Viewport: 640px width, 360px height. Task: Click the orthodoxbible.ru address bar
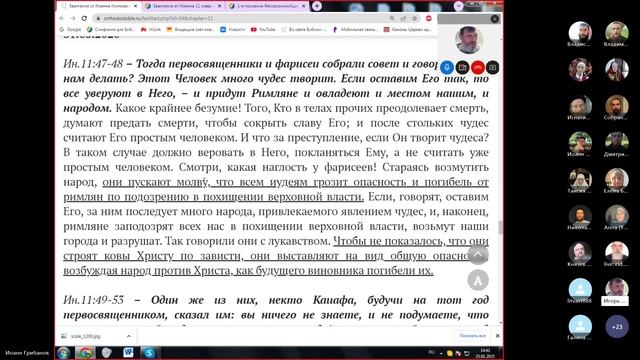[x=241, y=18]
